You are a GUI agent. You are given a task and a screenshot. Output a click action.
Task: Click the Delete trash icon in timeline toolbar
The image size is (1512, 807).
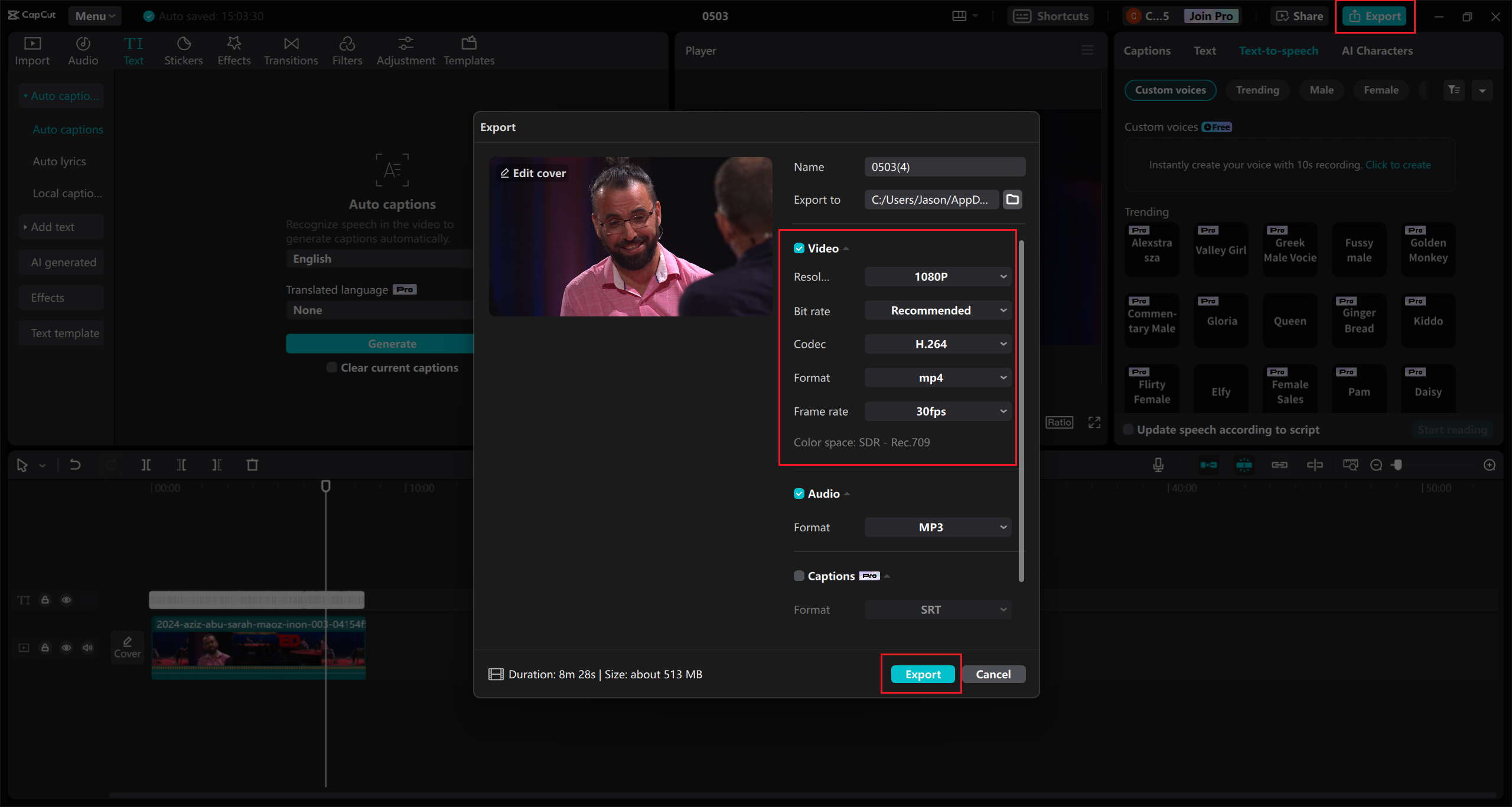(x=252, y=465)
